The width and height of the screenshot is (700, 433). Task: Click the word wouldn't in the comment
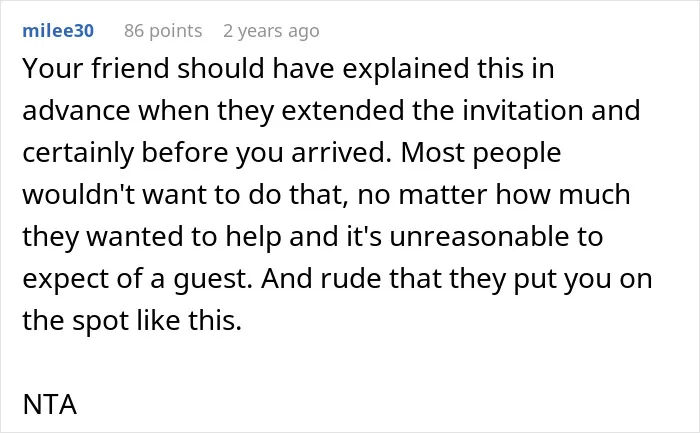click(x=79, y=195)
